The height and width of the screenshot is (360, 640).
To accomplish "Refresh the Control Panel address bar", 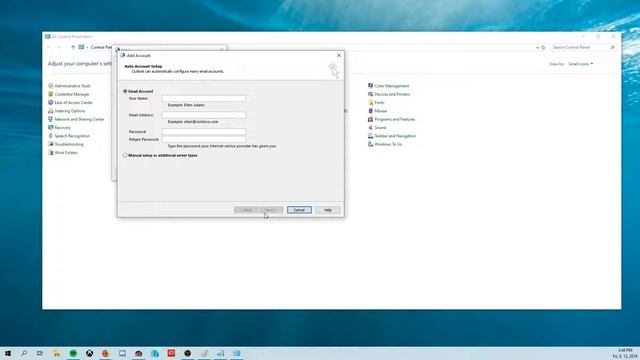I will click(544, 47).
